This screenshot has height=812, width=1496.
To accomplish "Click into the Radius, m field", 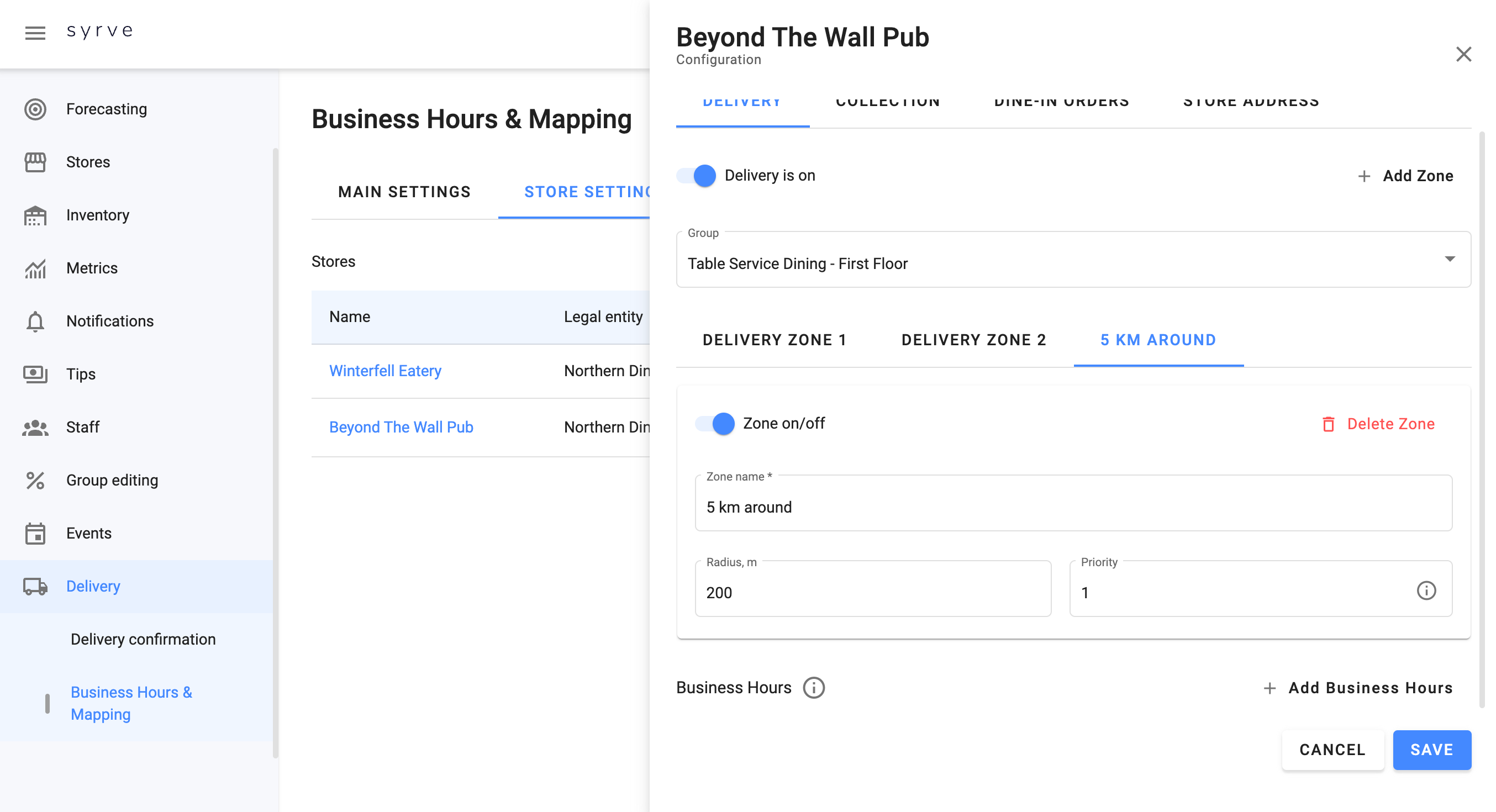I will (x=872, y=593).
